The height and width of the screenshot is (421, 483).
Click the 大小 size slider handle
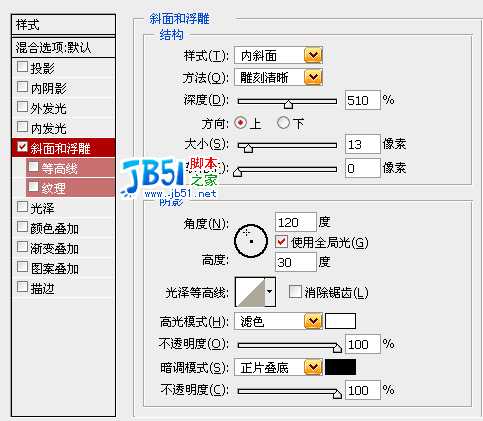248,148
